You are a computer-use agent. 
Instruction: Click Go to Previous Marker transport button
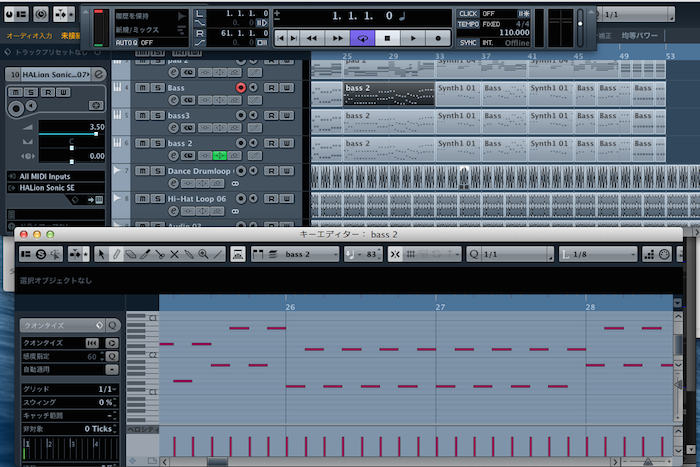click(281, 38)
